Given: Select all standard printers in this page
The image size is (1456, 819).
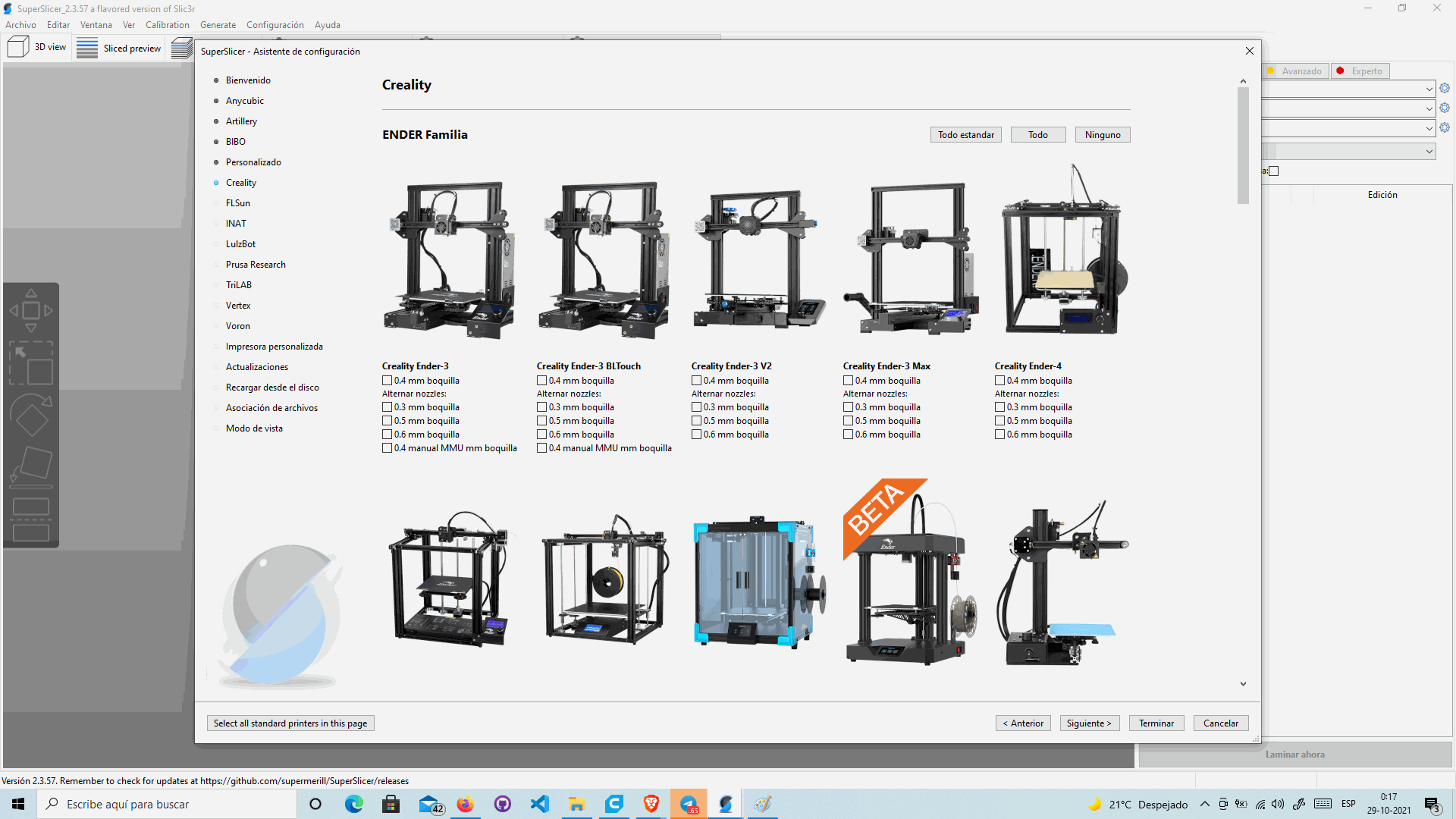Looking at the screenshot, I should (290, 723).
